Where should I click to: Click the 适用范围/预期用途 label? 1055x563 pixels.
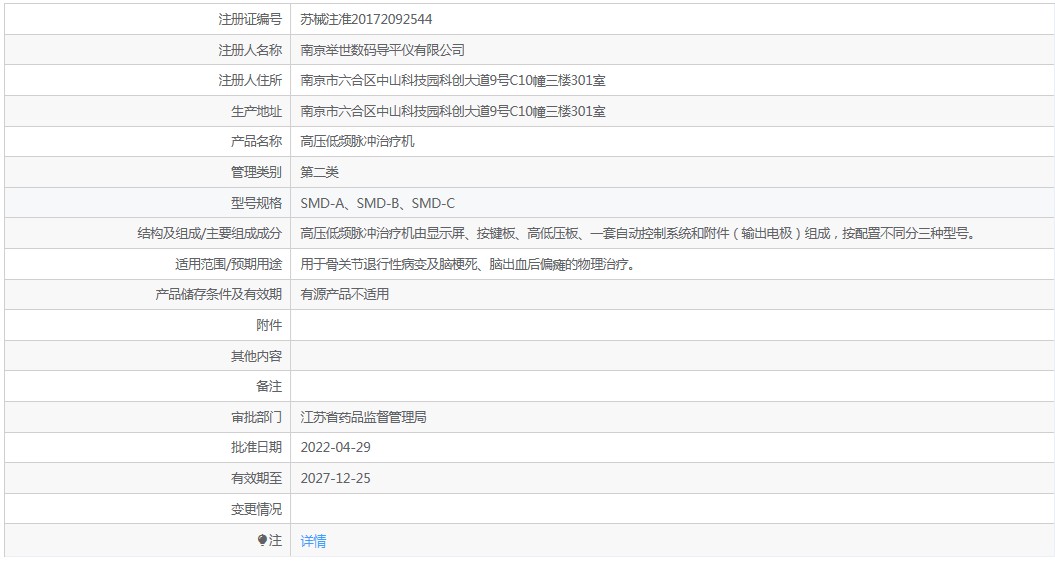228,264
